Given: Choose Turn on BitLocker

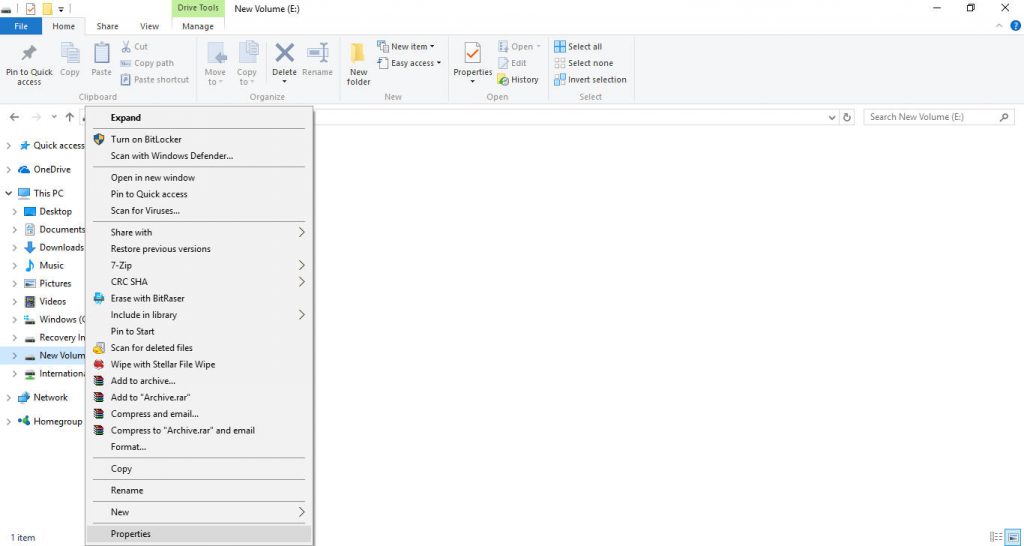Looking at the screenshot, I should point(199,139).
